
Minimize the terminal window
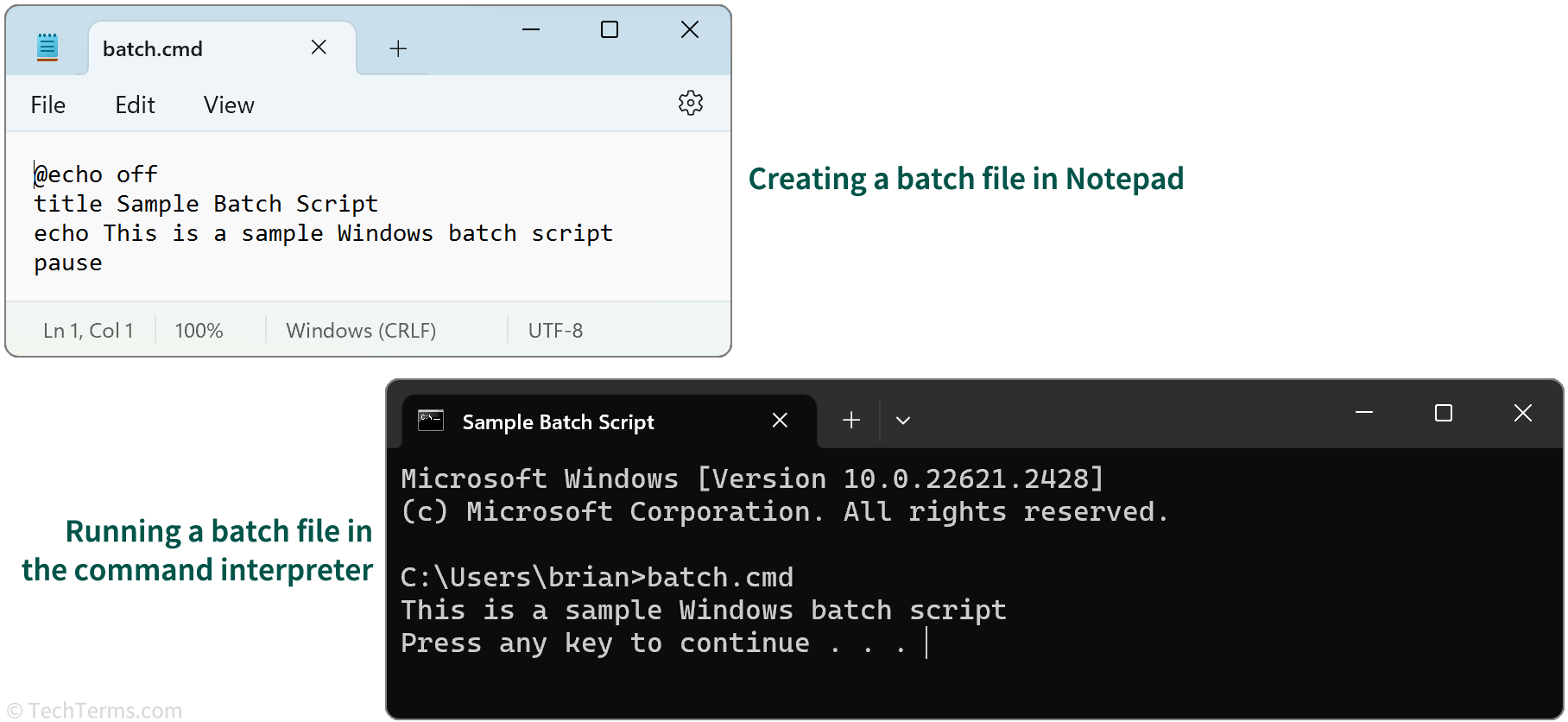pyautogui.click(x=1364, y=413)
